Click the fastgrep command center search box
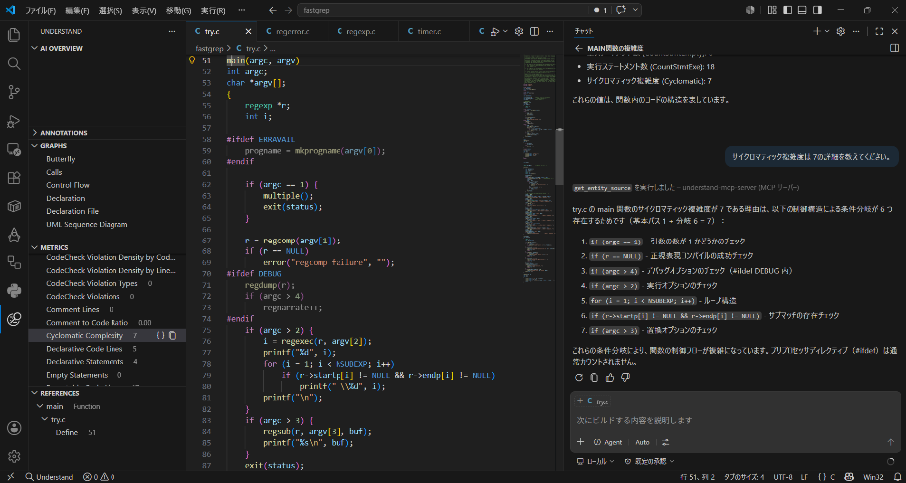 tap(444, 10)
